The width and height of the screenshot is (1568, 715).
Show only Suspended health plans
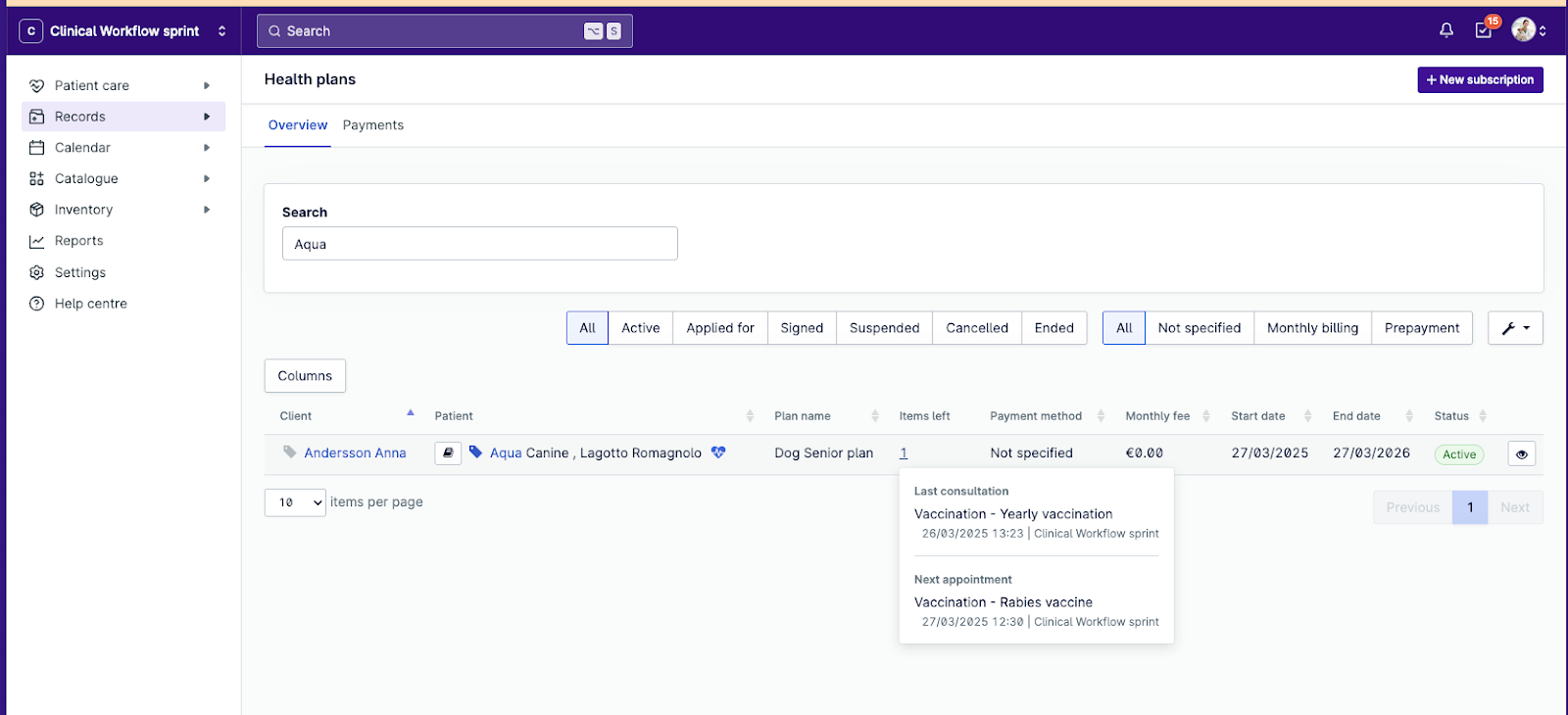pyautogui.click(x=884, y=328)
